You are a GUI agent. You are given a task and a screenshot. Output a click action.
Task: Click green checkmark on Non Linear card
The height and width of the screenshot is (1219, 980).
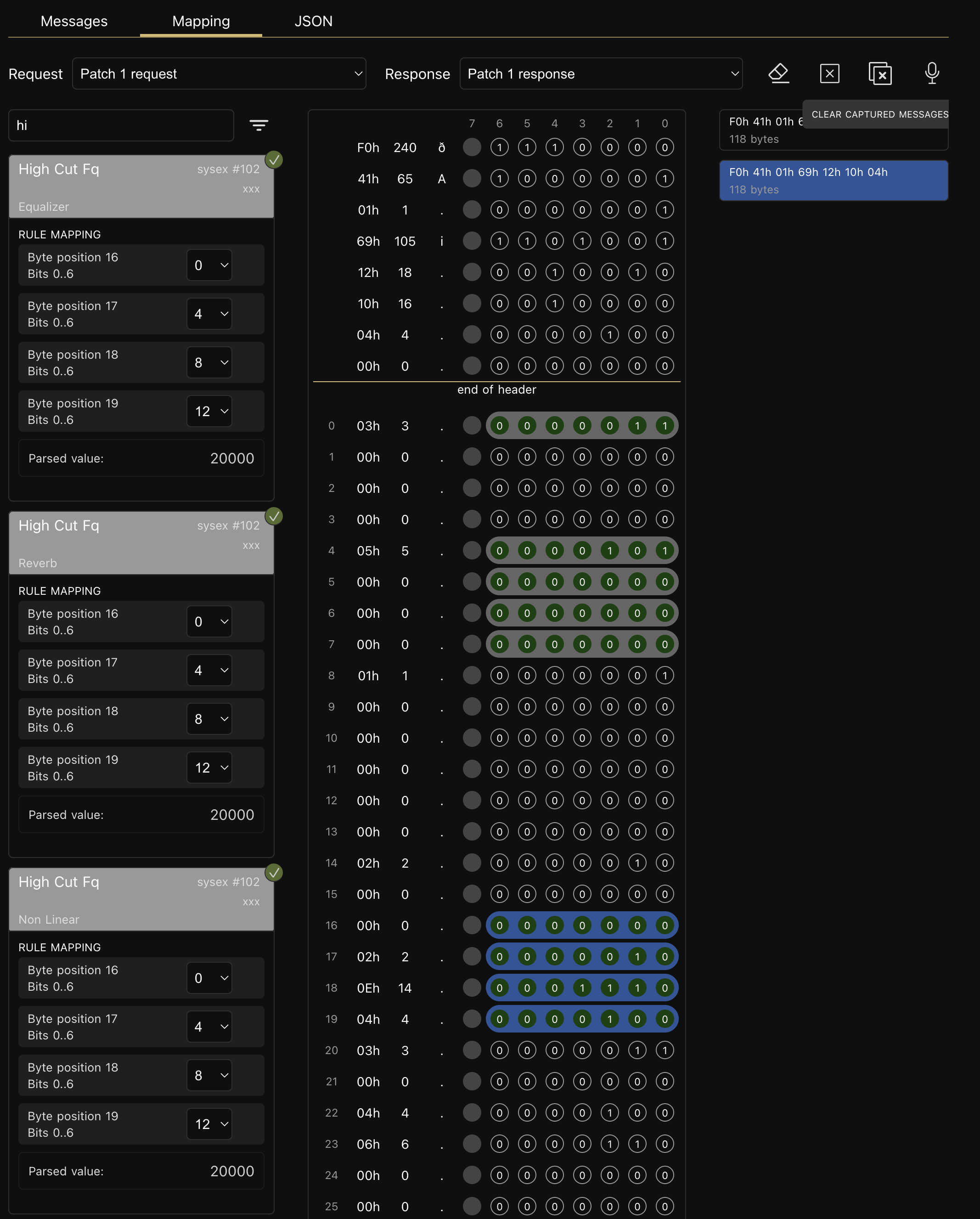274,872
